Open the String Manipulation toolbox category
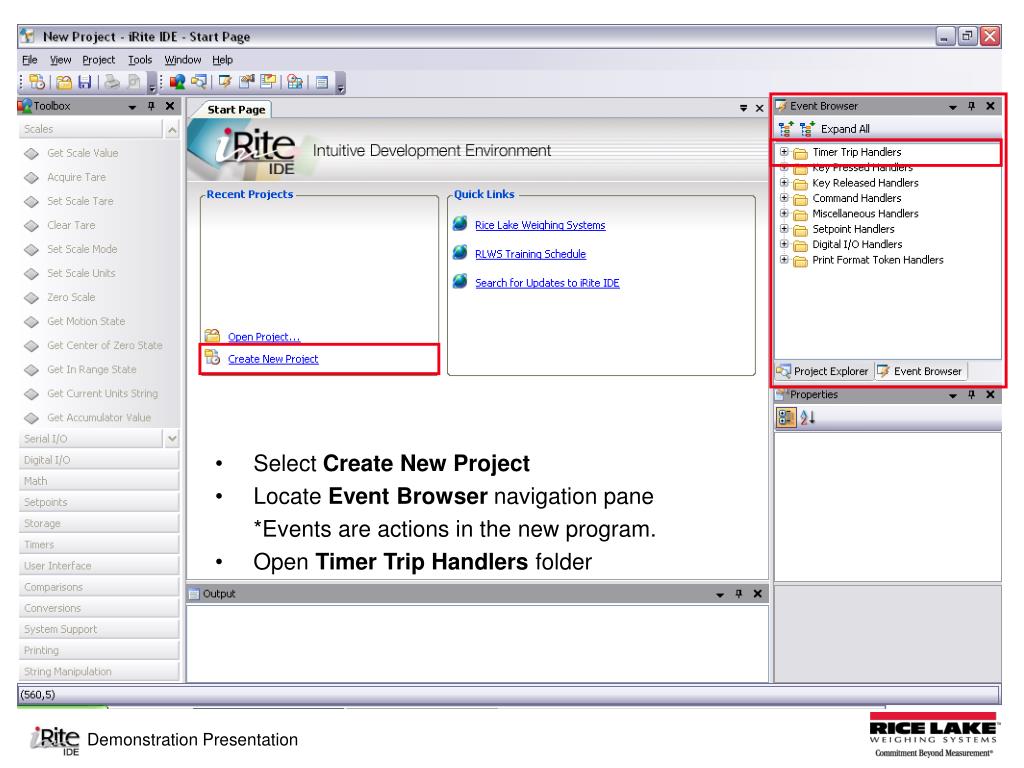The width and height of the screenshot is (1024, 768). (x=99, y=671)
